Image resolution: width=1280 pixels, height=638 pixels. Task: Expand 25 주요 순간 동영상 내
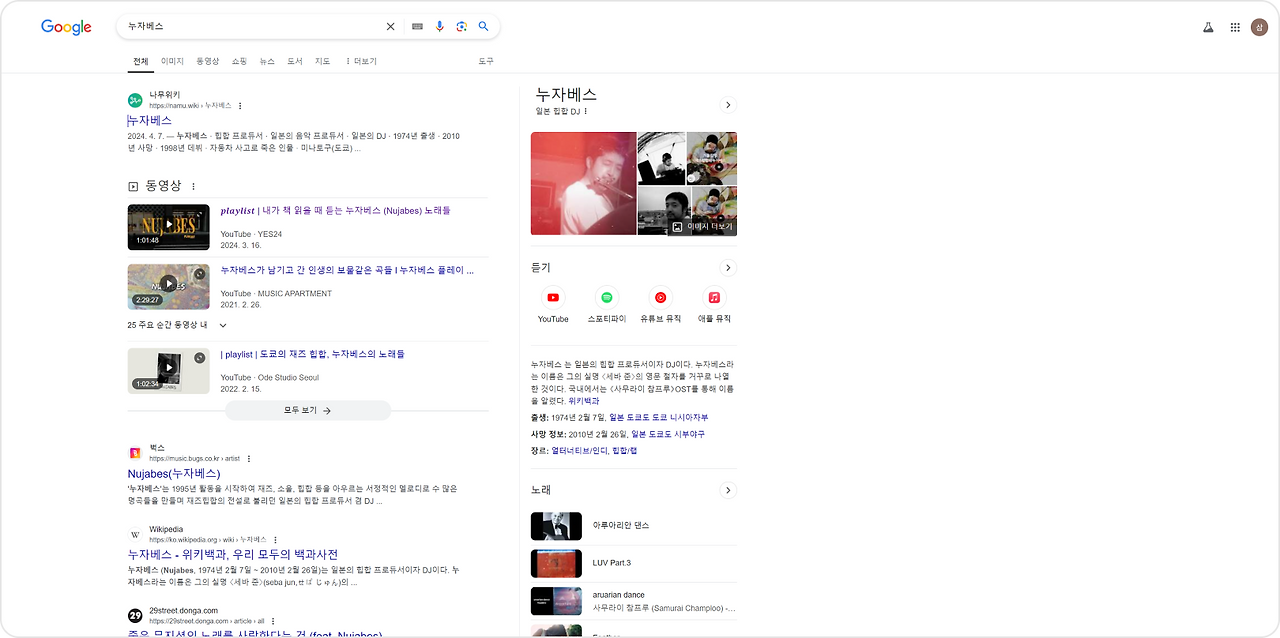(x=222, y=325)
